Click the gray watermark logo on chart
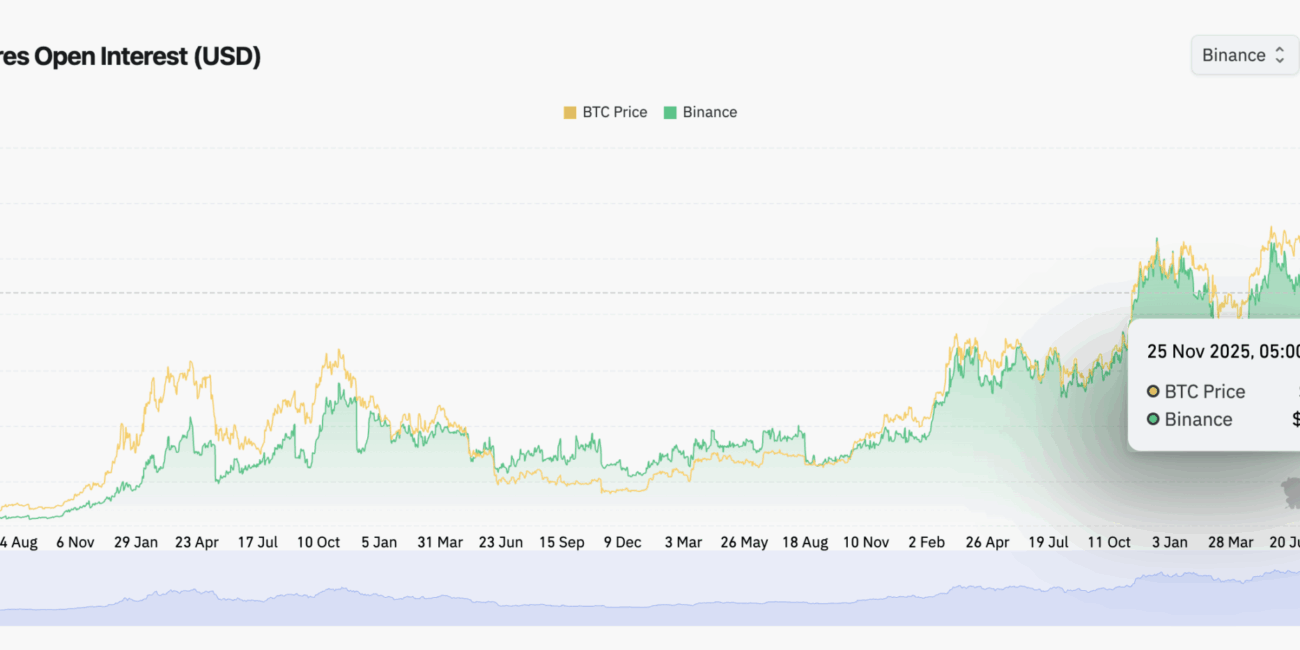 coord(1290,492)
